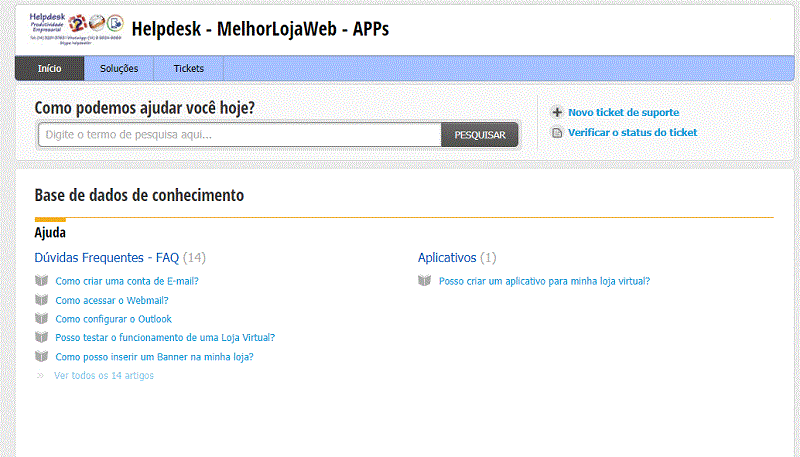Open article Como acessar o Webmail?
Image resolution: width=800 pixels, height=457 pixels.
coord(112,300)
